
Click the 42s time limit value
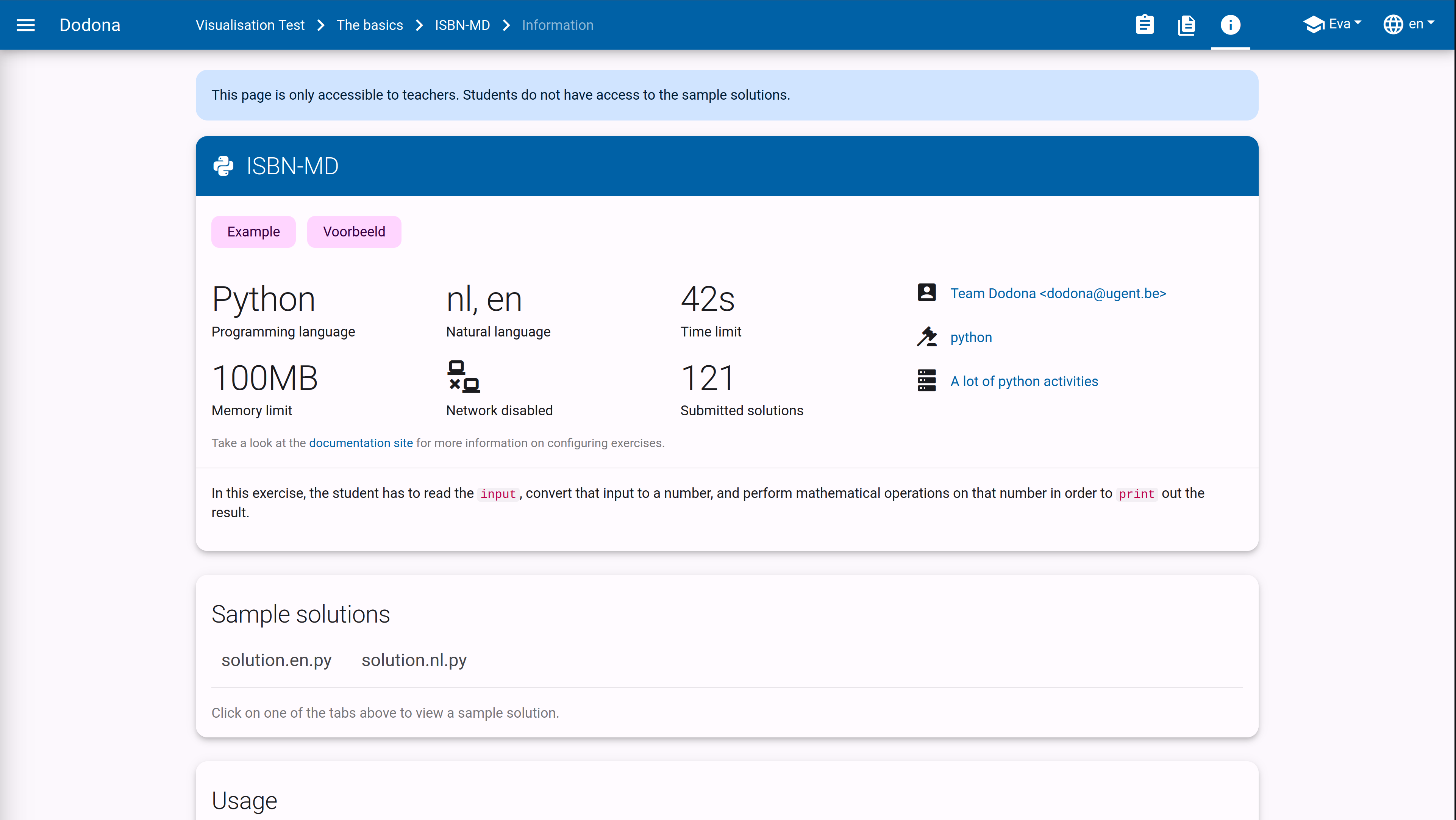(708, 299)
